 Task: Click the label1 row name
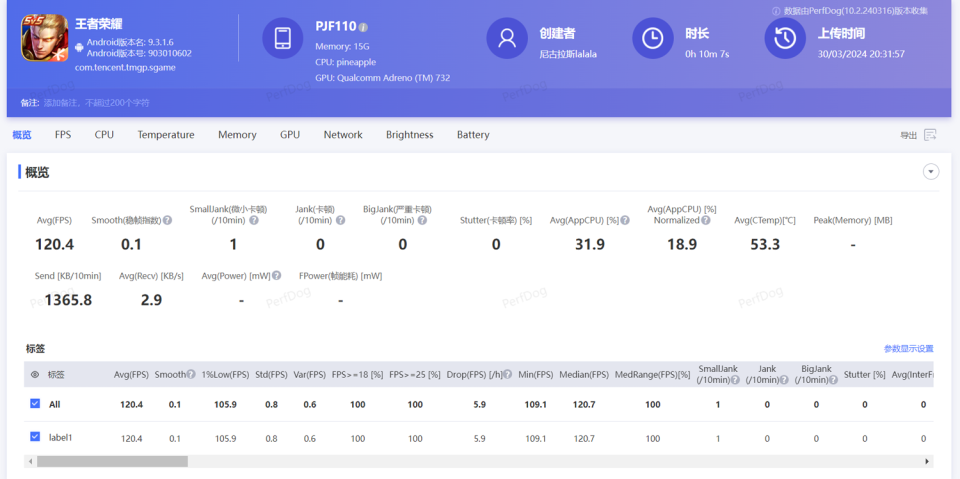point(62,437)
